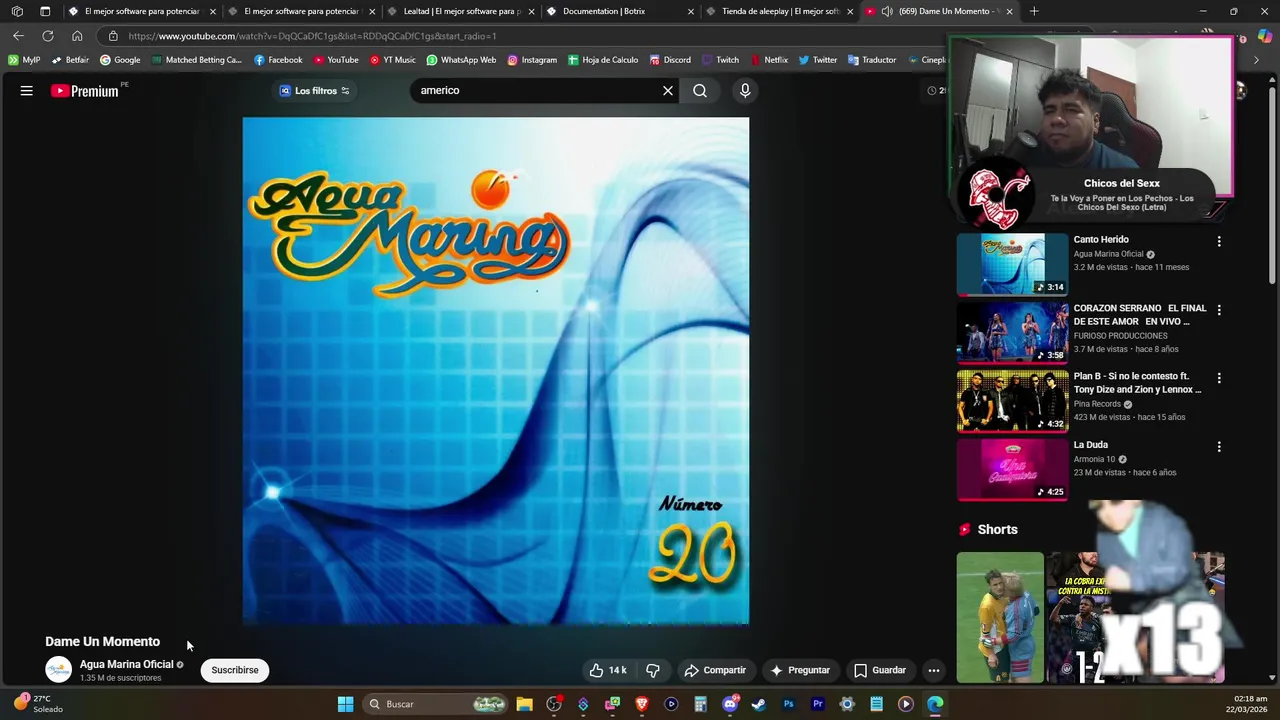Open the first Shorts thumbnail
The image size is (1280, 720).
[x=1000, y=617]
